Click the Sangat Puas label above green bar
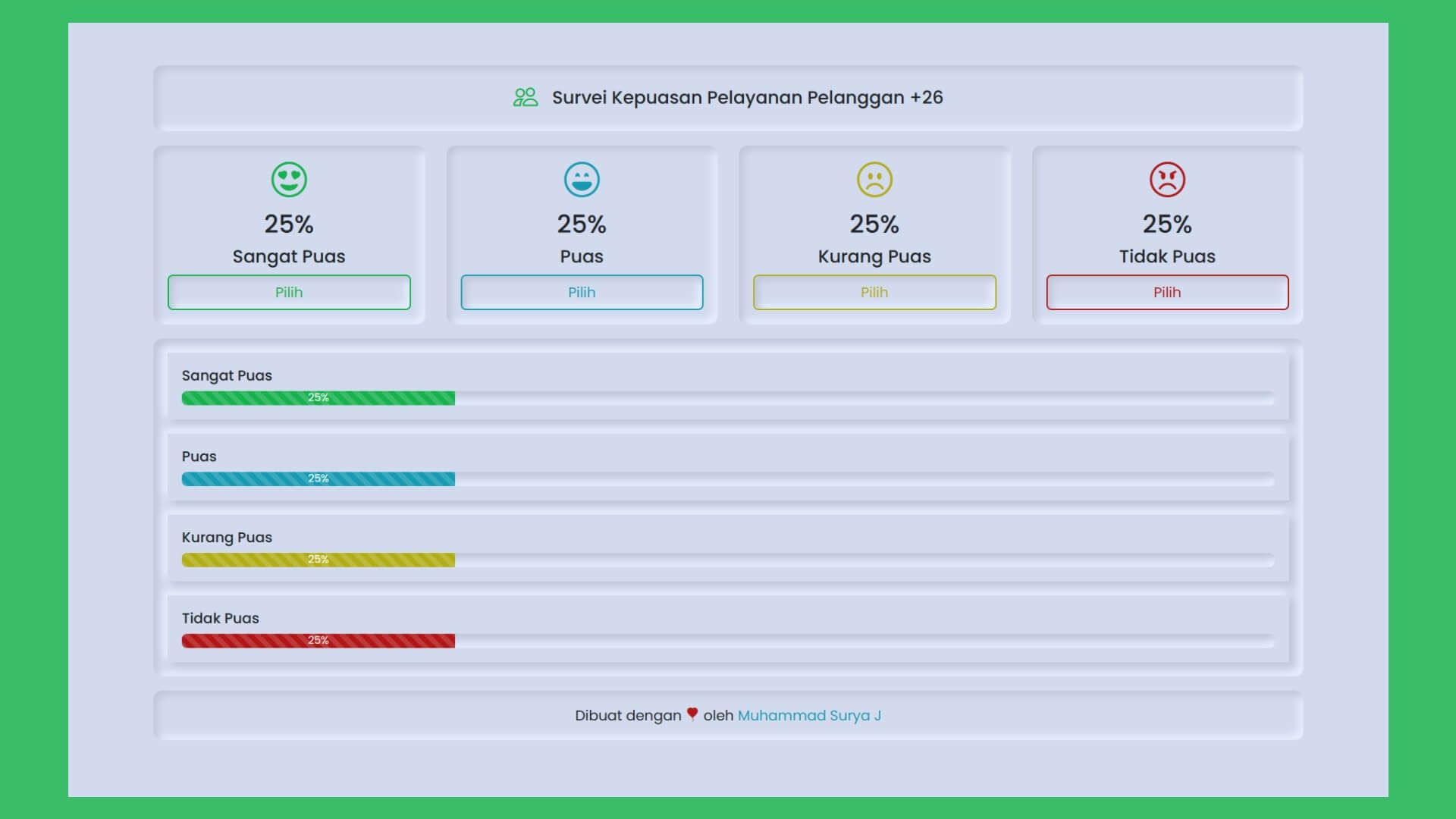 pos(227,375)
